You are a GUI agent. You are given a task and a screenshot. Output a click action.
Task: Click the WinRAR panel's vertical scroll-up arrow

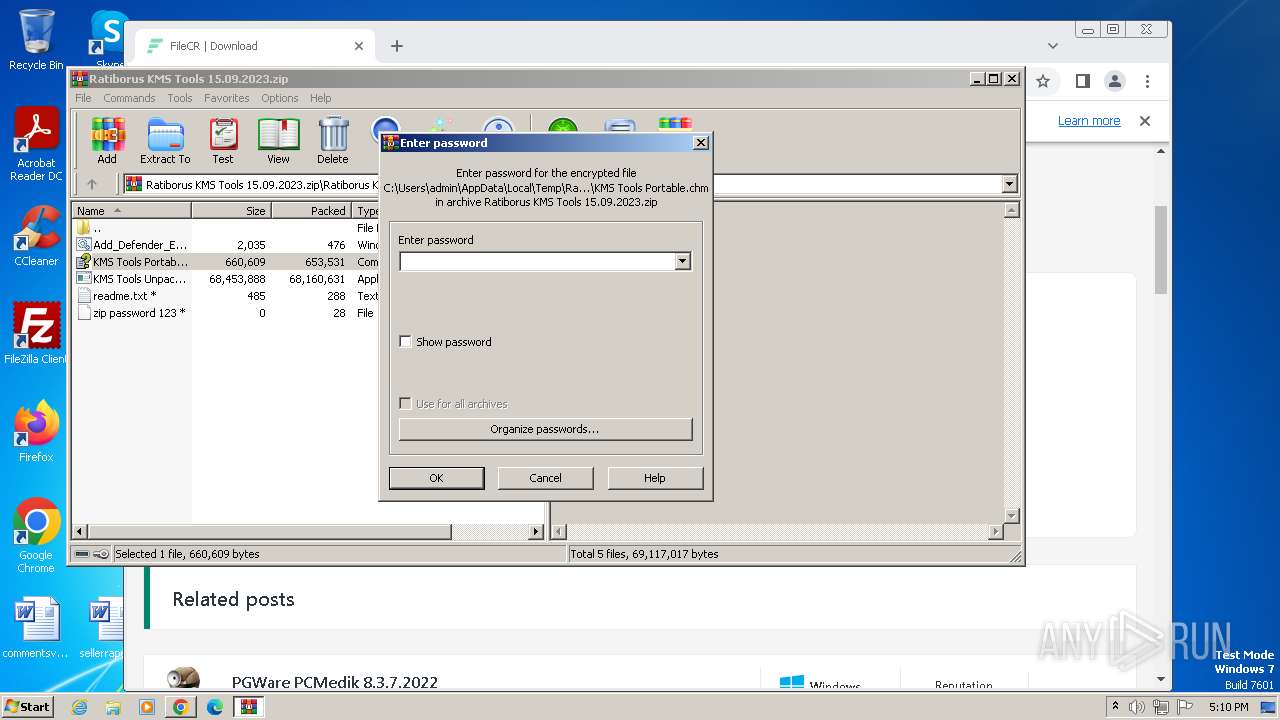tap(1011, 210)
